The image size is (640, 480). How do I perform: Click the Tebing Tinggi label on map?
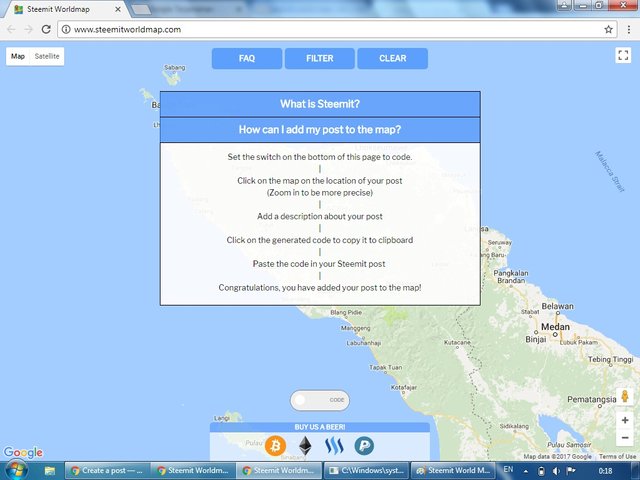point(611,360)
